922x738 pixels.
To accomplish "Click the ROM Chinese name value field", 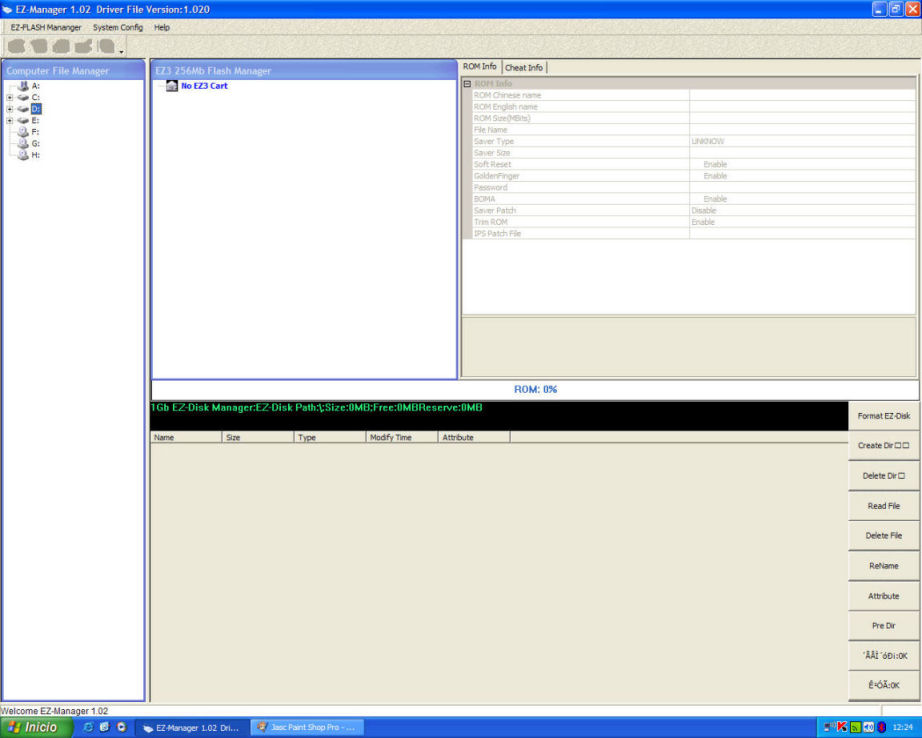I will (803, 95).
